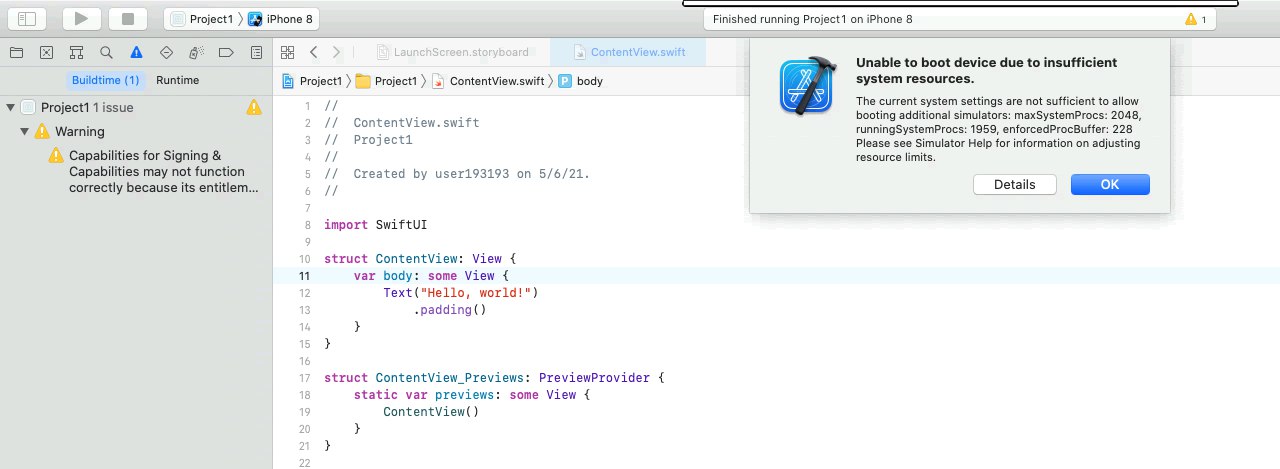Click the 'Created by user193193' comment line
This screenshot has height=469, width=1280.
click(x=457, y=174)
